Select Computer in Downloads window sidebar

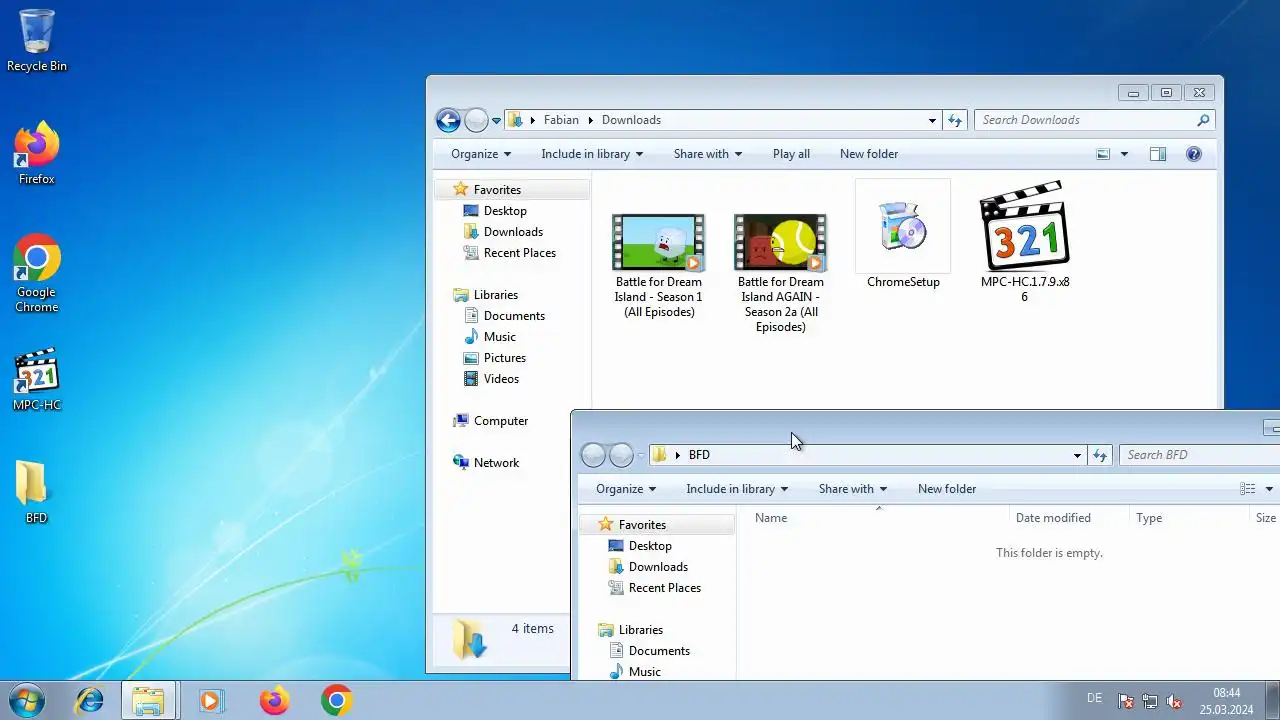click(500, 421)
